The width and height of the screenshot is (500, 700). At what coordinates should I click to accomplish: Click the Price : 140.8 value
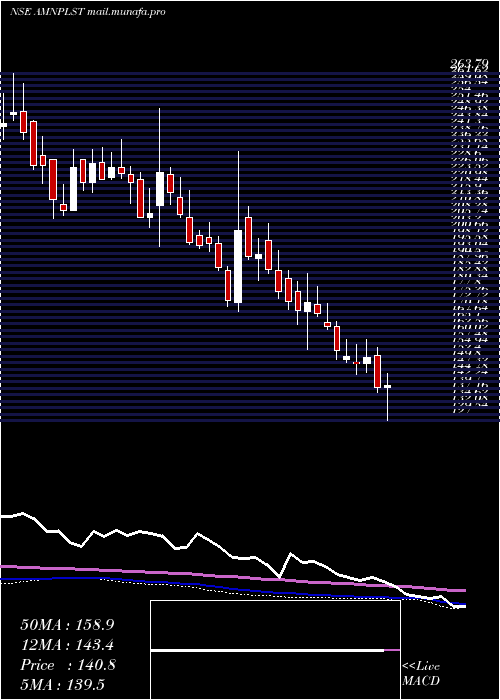pyautogui.click(x=68, y=665)
